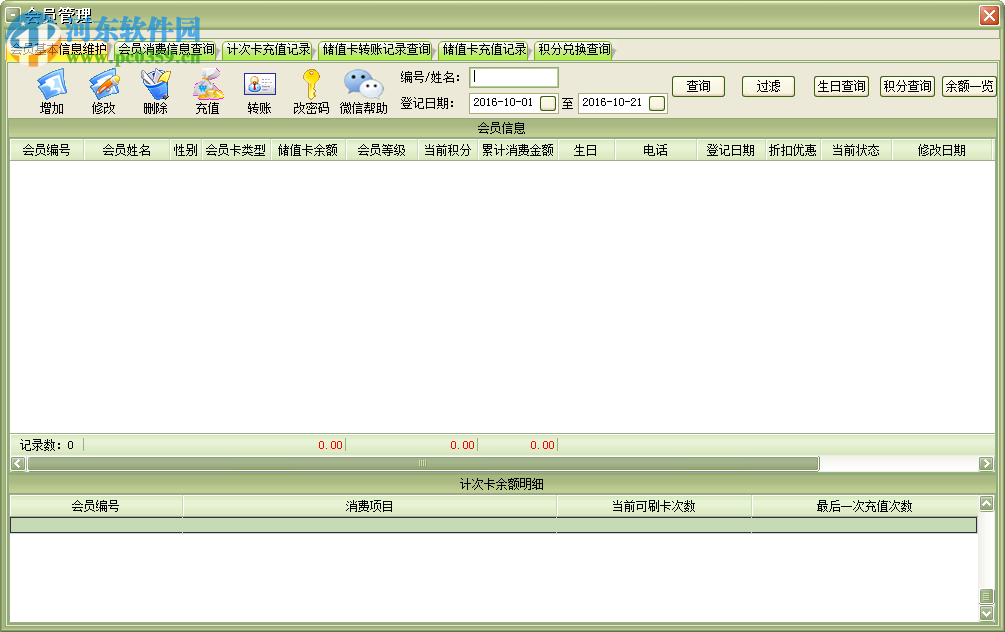1005x632 pixels.
Task: Click the 消费项目 column header
Action: (370, 506)
